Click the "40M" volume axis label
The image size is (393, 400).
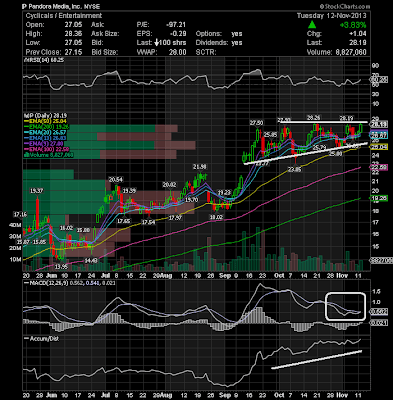pyautogui.click(x=15, y=225)
